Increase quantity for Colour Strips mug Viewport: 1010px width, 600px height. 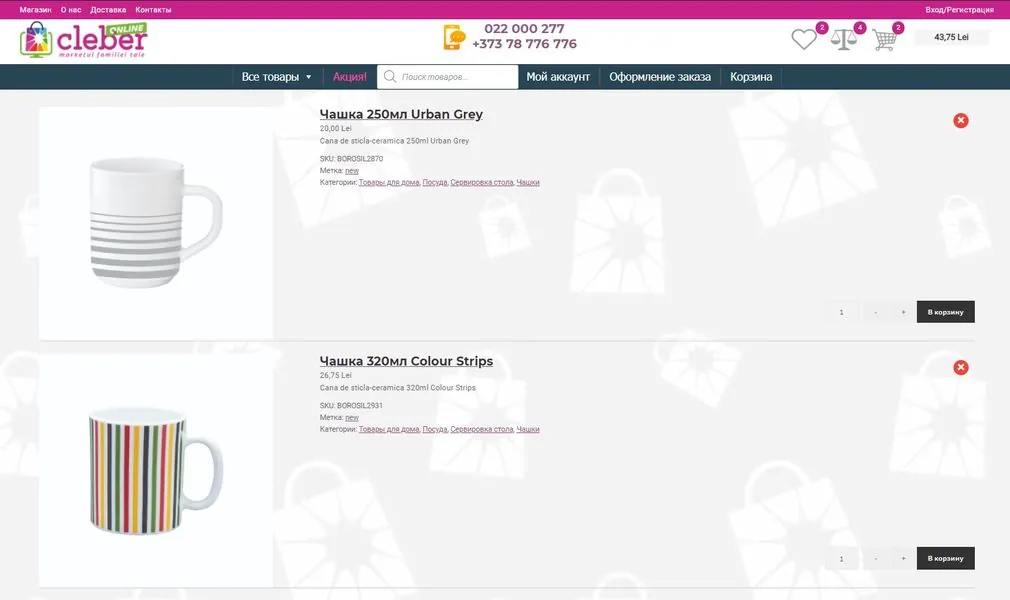point(903,559)
